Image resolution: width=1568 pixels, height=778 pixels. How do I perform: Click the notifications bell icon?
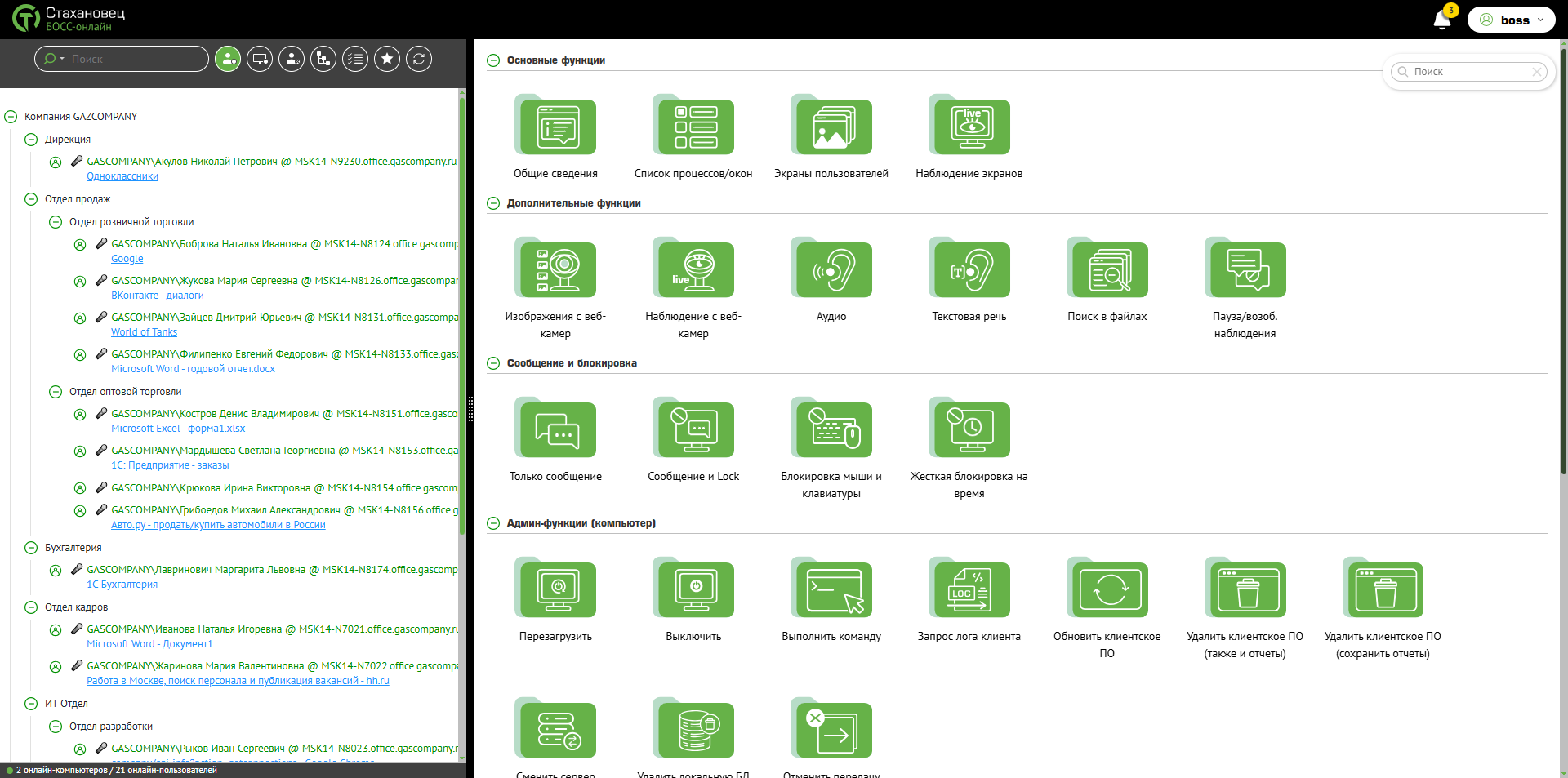(x=1441, y=20)
